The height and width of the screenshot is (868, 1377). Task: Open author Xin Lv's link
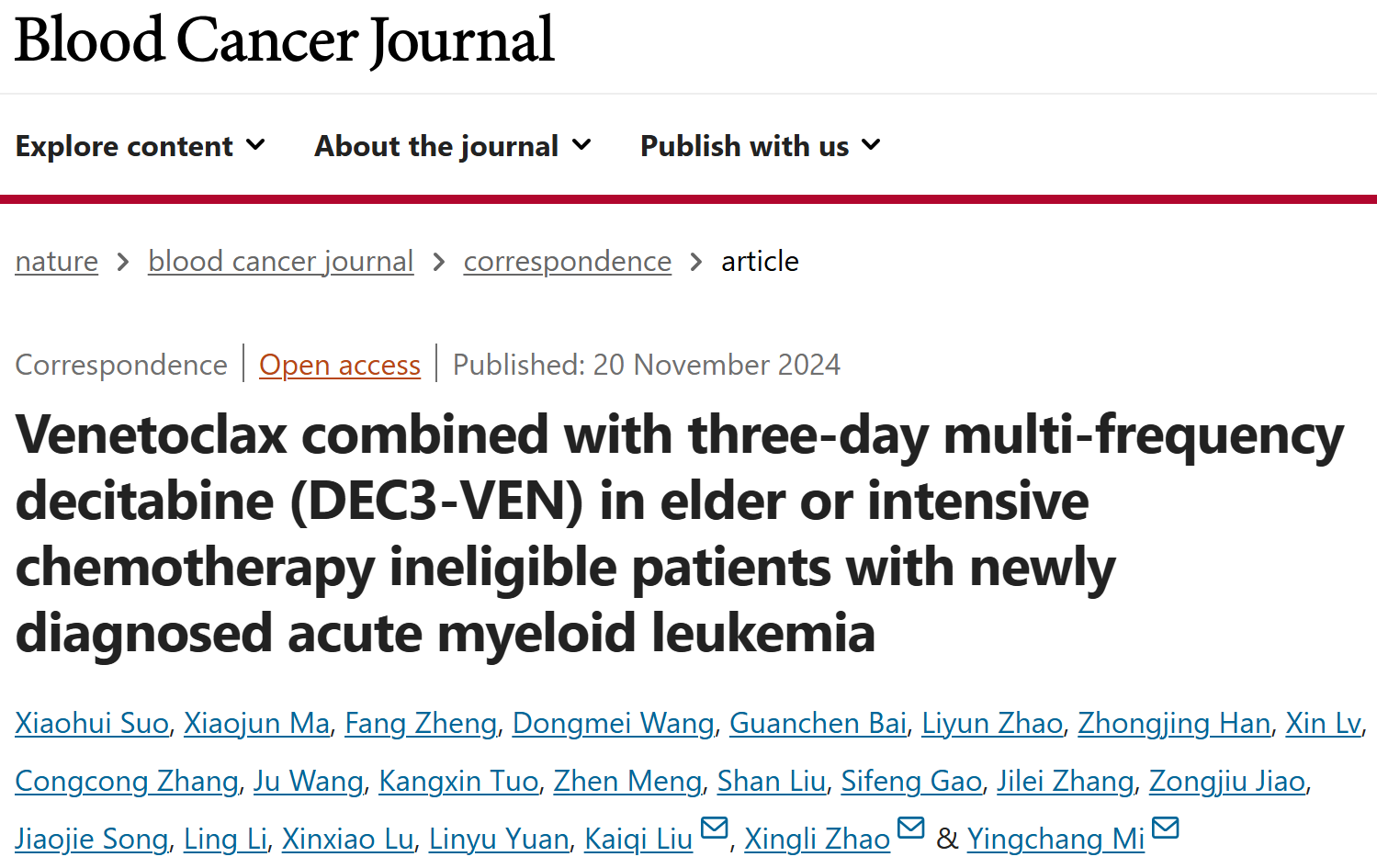pos(1323,724)
